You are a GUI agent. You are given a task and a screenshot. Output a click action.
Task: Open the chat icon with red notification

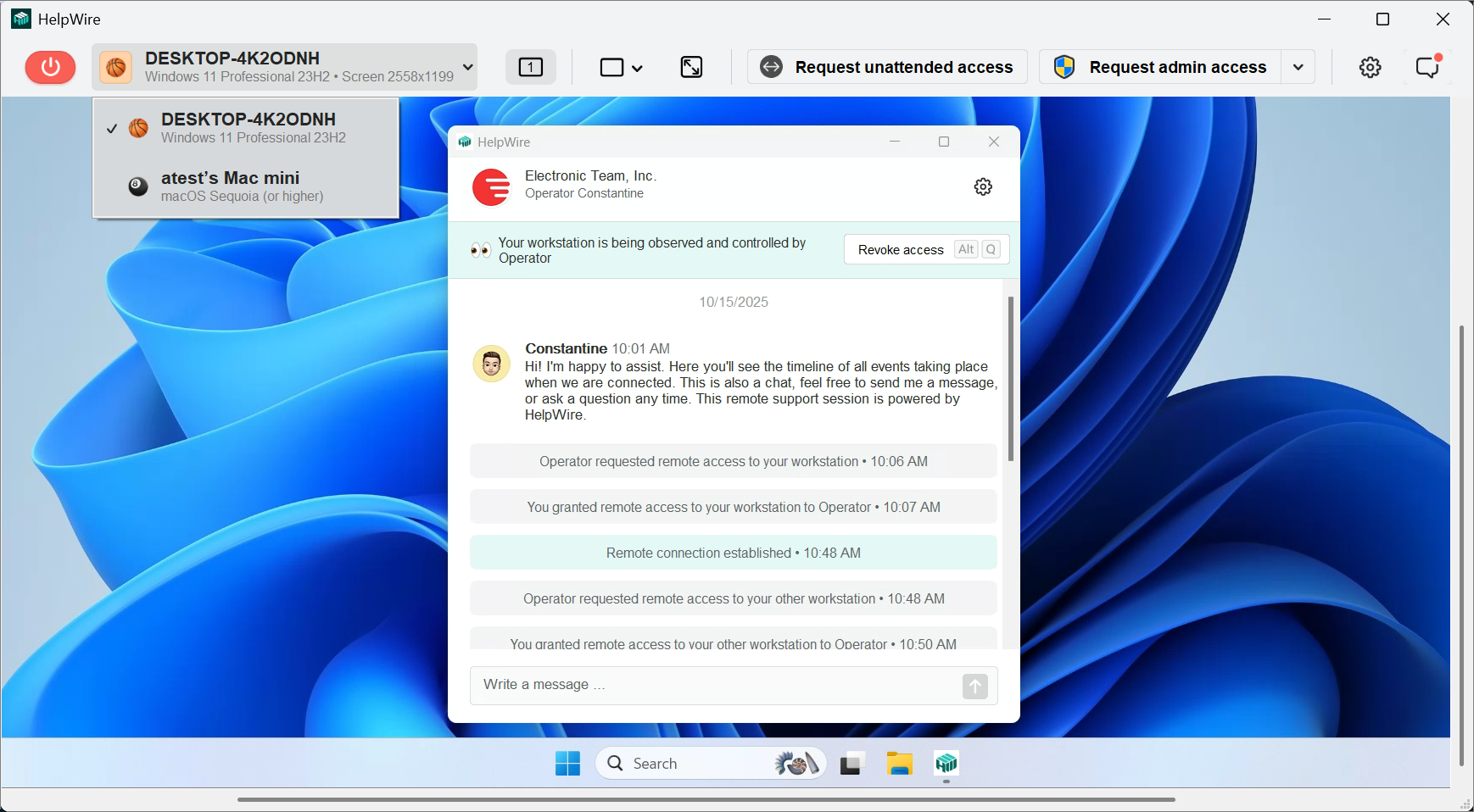coord(1427,67)
